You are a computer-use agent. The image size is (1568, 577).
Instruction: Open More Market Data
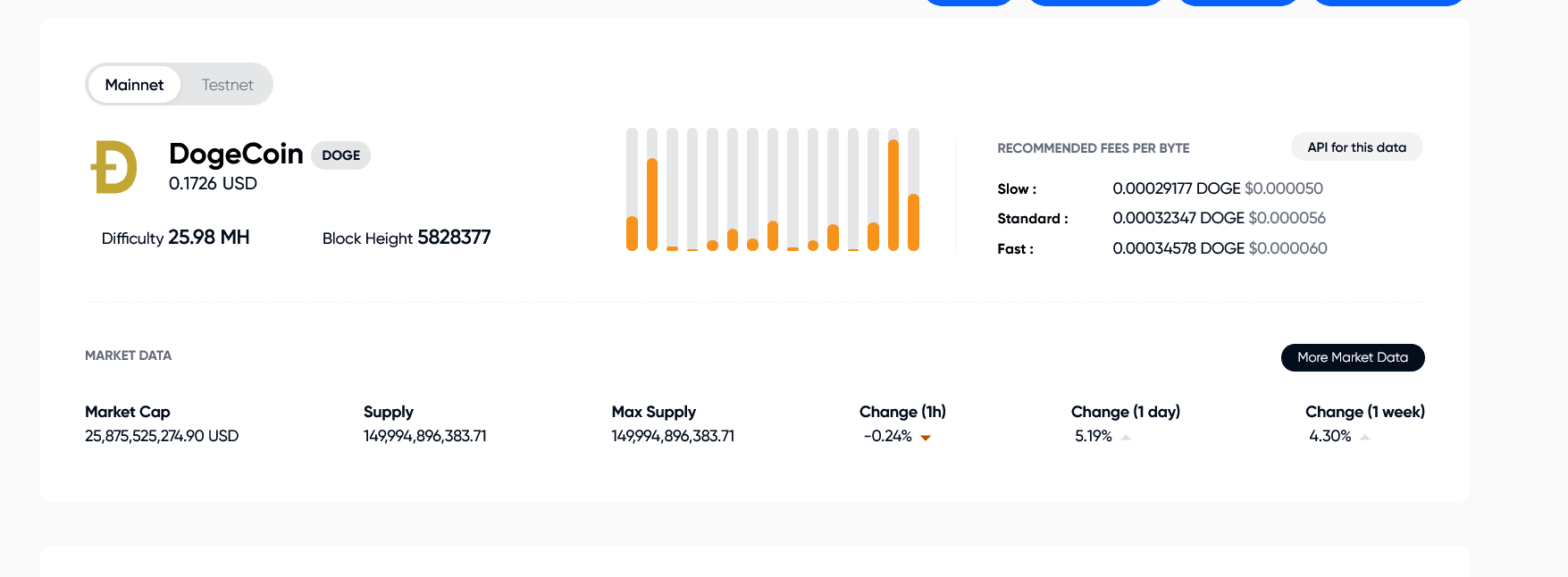(1352, 357)
